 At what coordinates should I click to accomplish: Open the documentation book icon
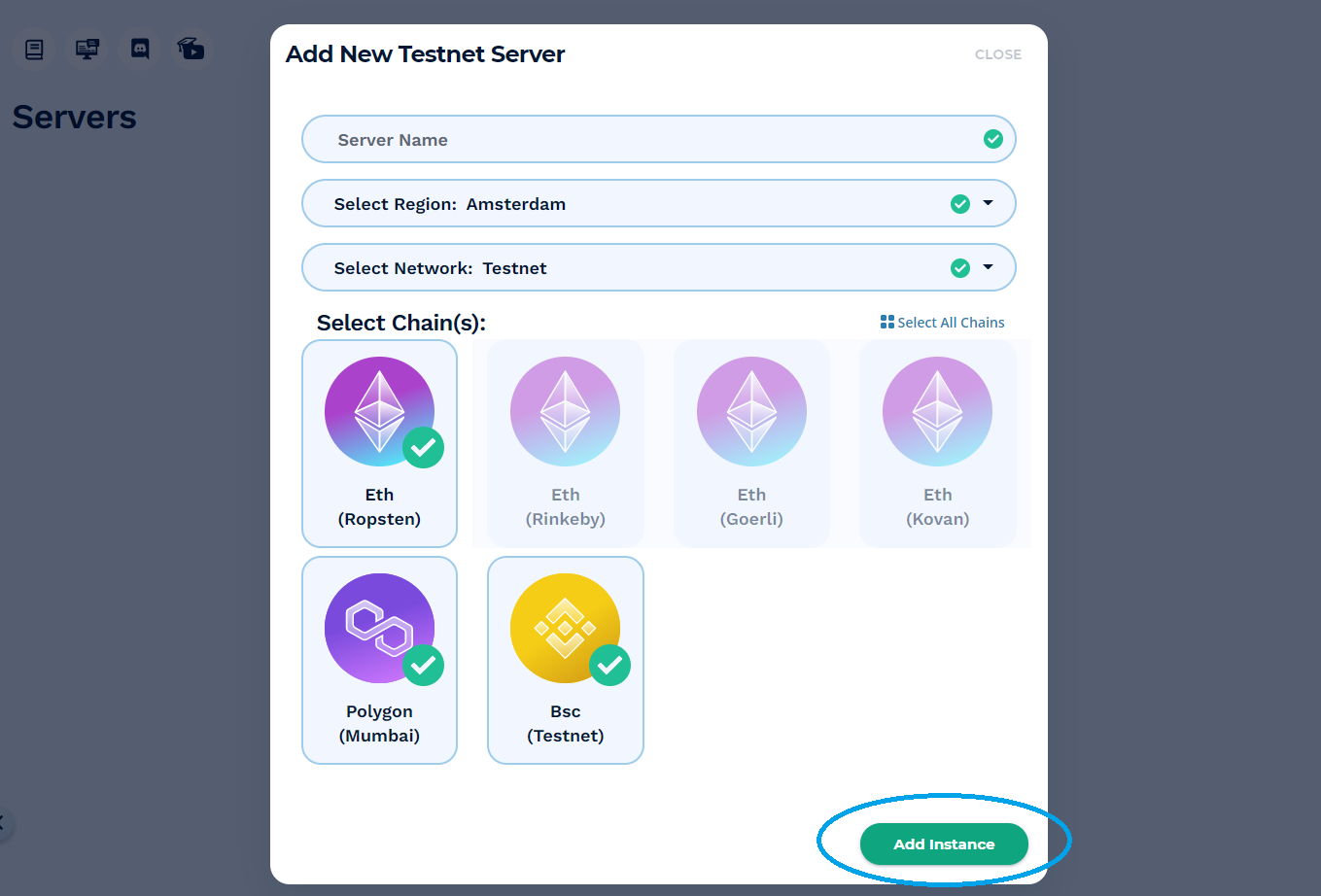click(34, 50)
